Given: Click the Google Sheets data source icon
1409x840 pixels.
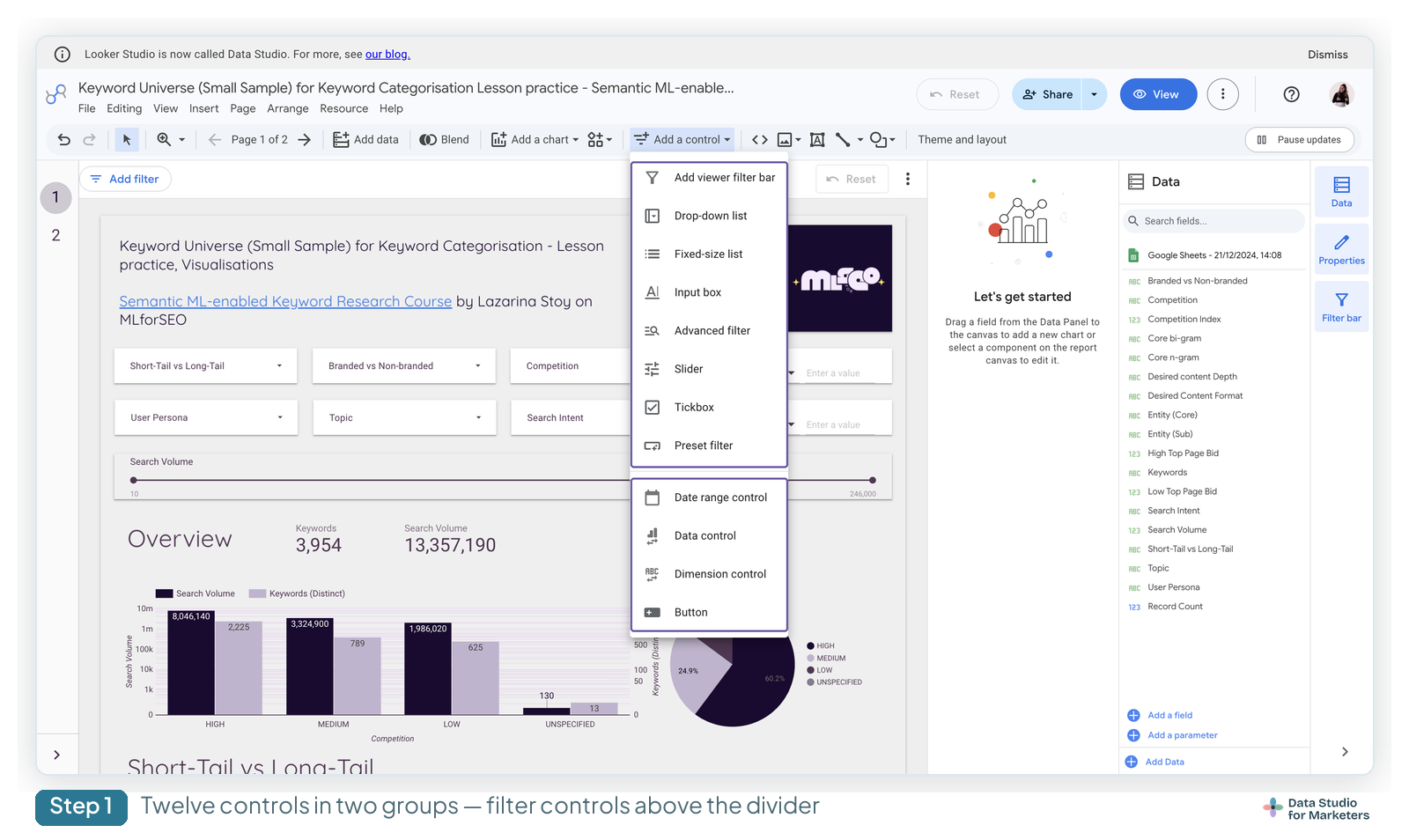Looking at the screenshot, I should (1133, 255).
